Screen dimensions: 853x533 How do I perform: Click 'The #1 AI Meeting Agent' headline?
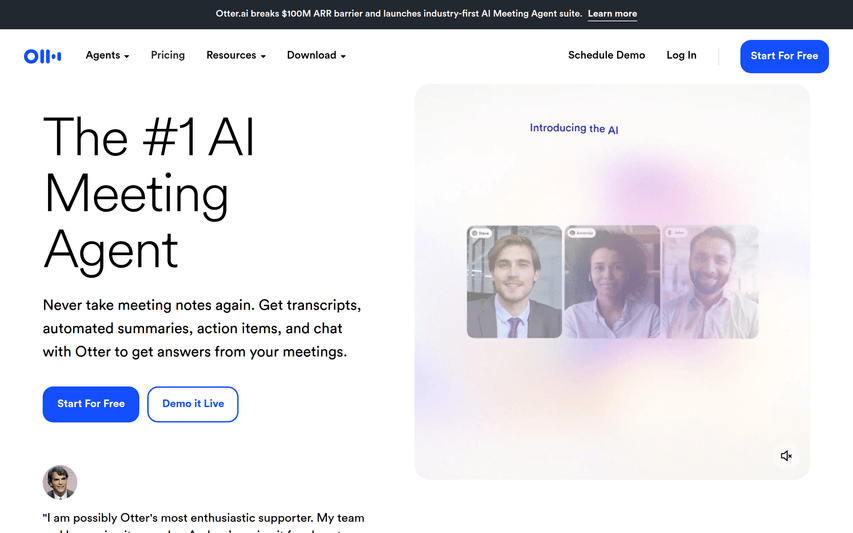(x=150, y=192)
